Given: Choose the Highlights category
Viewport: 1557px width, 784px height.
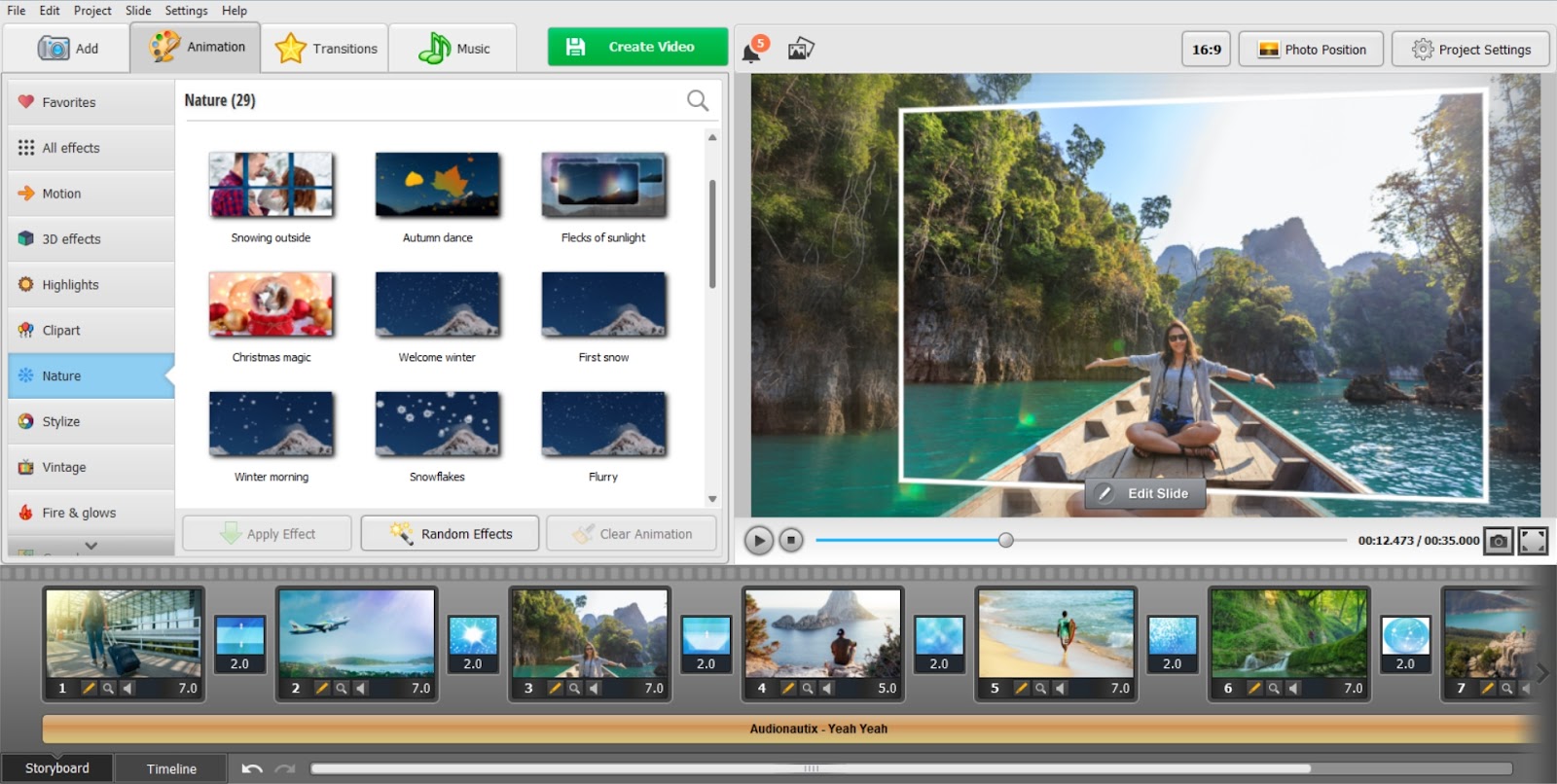Looking at the screenshot, I should pos(91,285).
